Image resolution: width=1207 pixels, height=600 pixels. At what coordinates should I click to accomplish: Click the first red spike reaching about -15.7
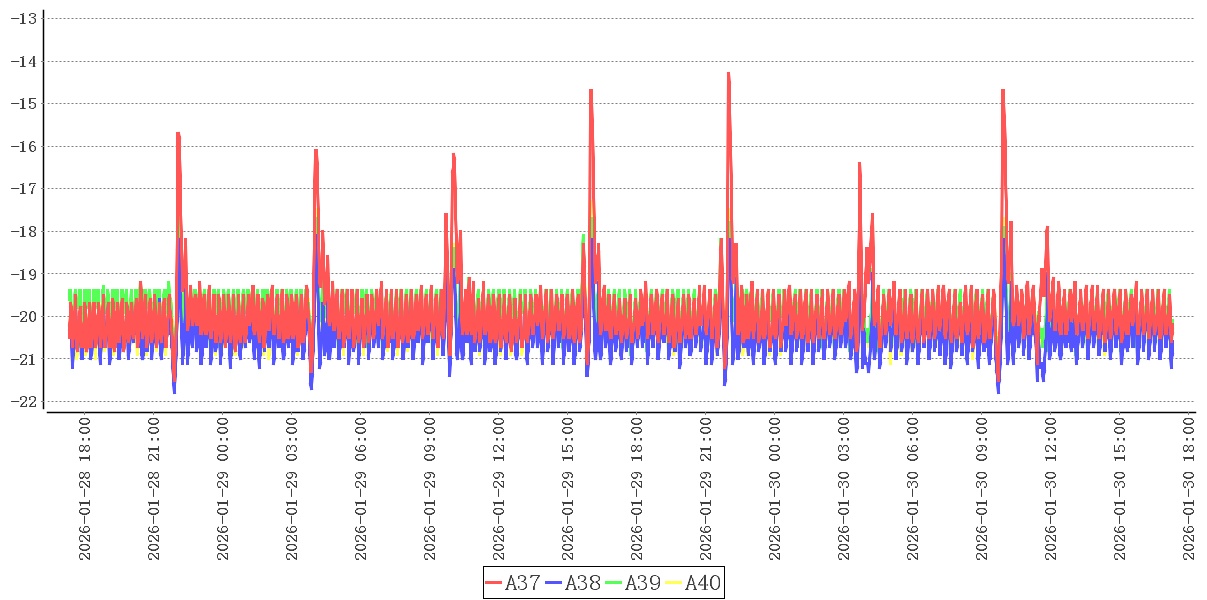(x=177, y=134)
